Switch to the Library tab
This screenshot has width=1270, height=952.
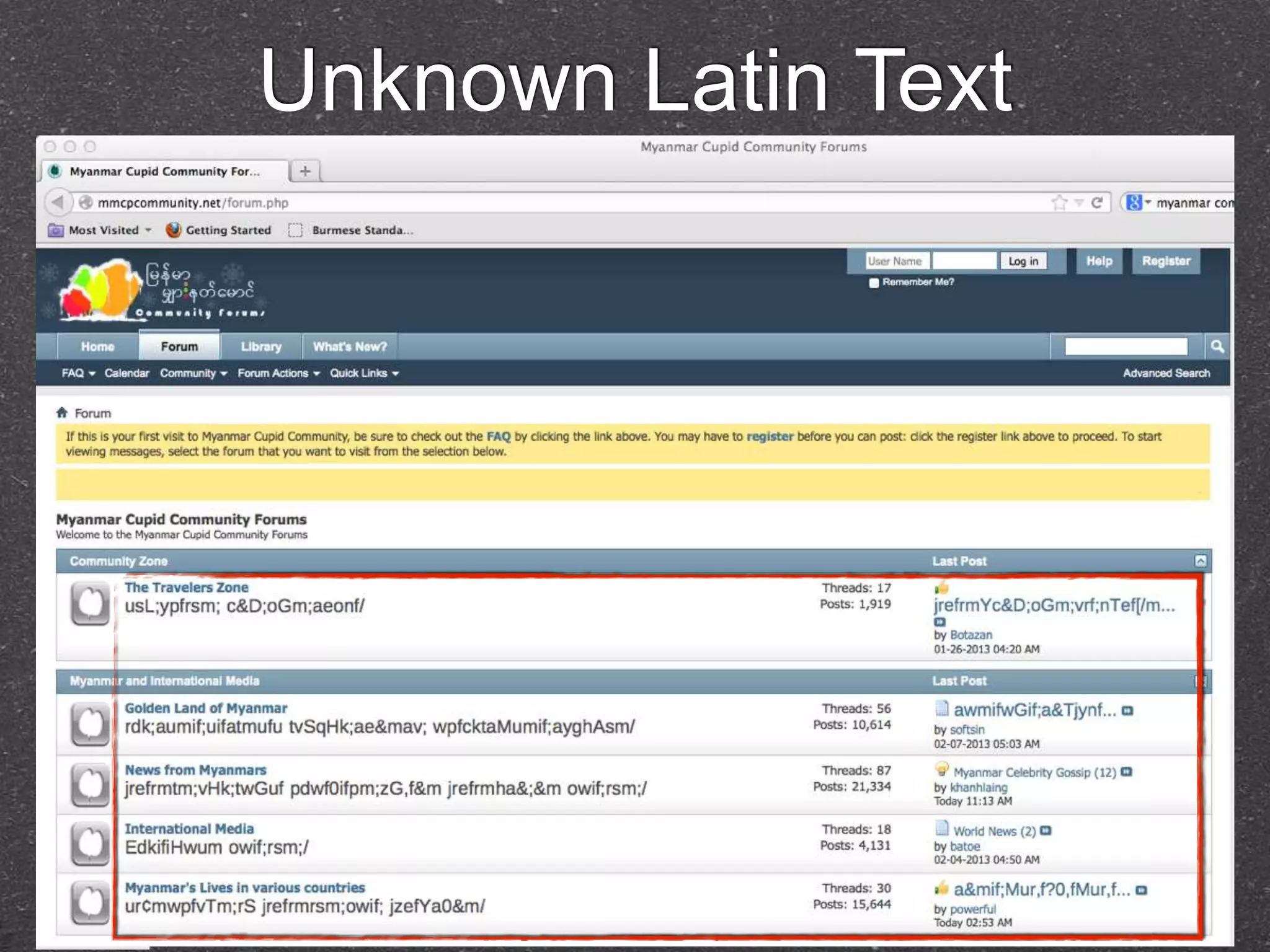260,346
